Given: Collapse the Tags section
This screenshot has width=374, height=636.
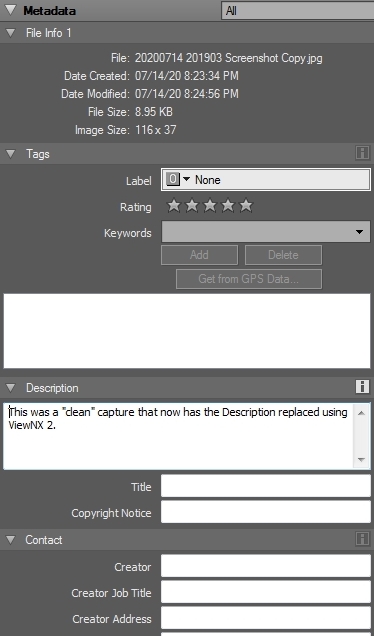Looking at the screenshot, I should (11, 154).
